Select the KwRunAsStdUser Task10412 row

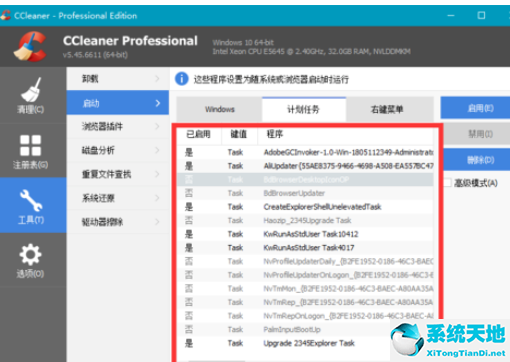(x=305, y=234)
